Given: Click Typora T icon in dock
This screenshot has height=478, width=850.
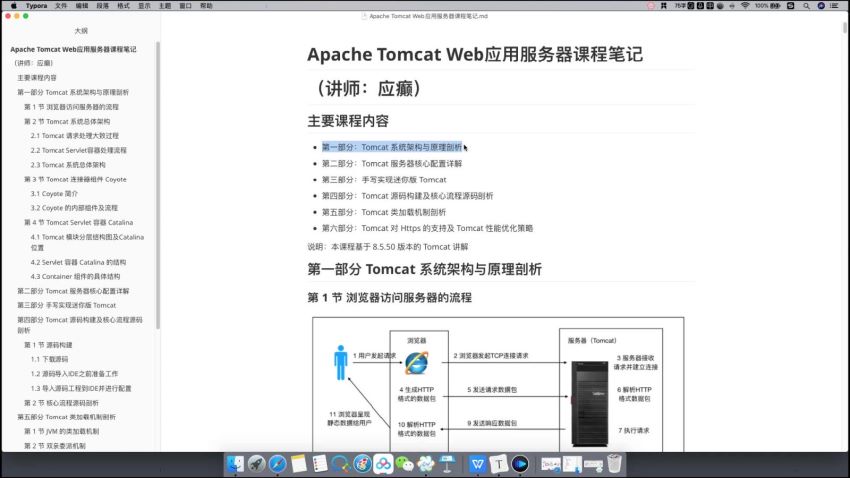Looking at the screenshot, I should (499, 464).
